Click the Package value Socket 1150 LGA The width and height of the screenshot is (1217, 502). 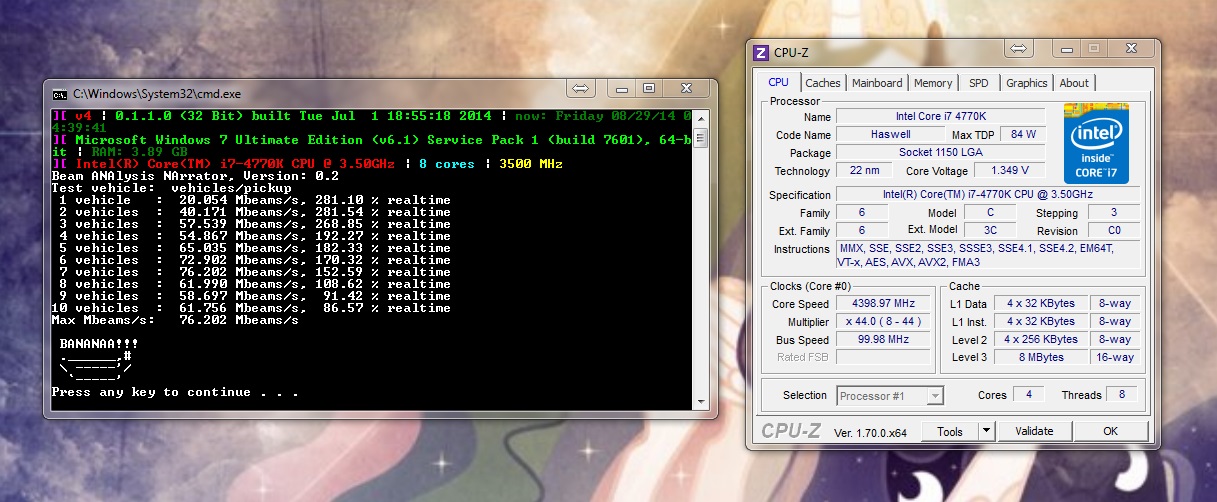940,153
